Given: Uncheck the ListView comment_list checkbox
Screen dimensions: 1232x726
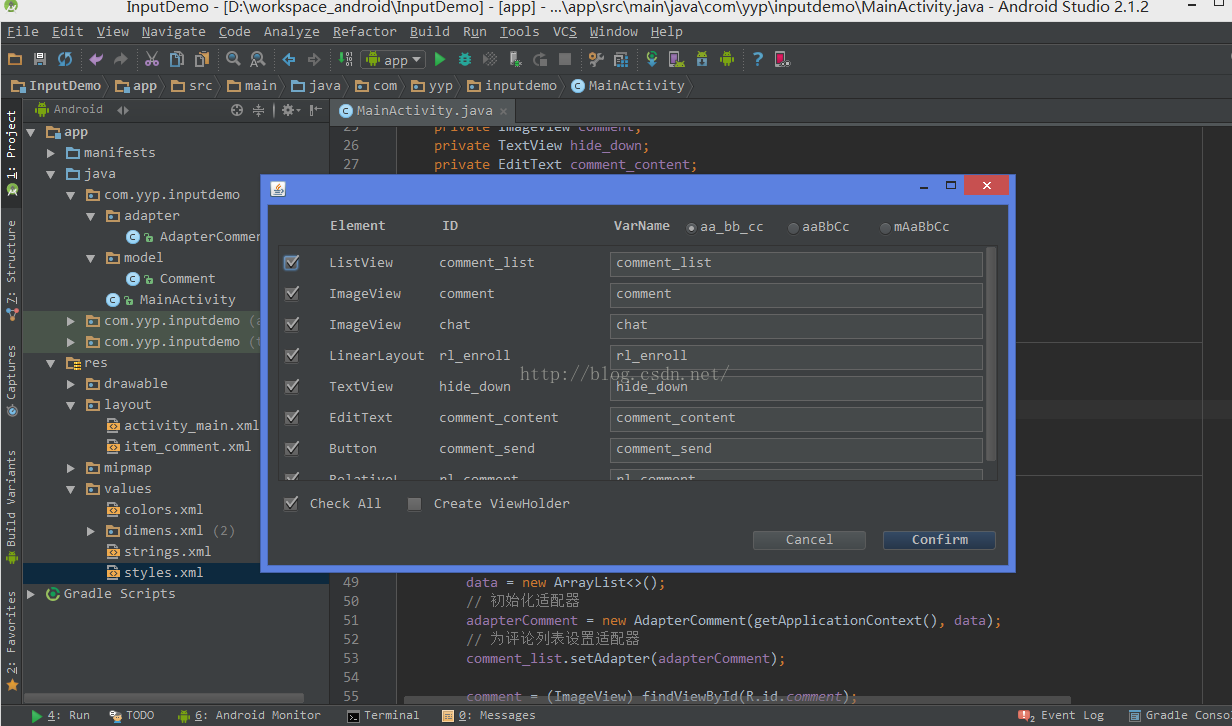Looking at the screenshot, I should click(292, 263).
